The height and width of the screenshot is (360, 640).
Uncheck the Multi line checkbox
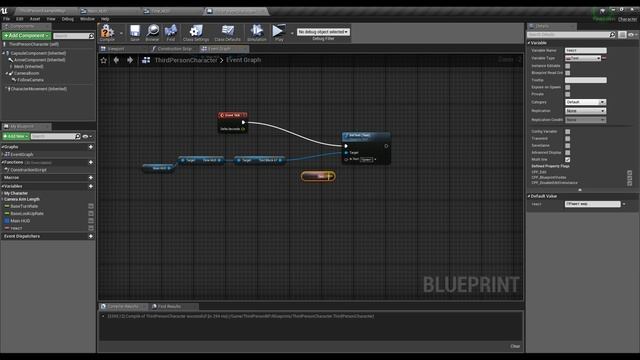click(x=567, y=159)
